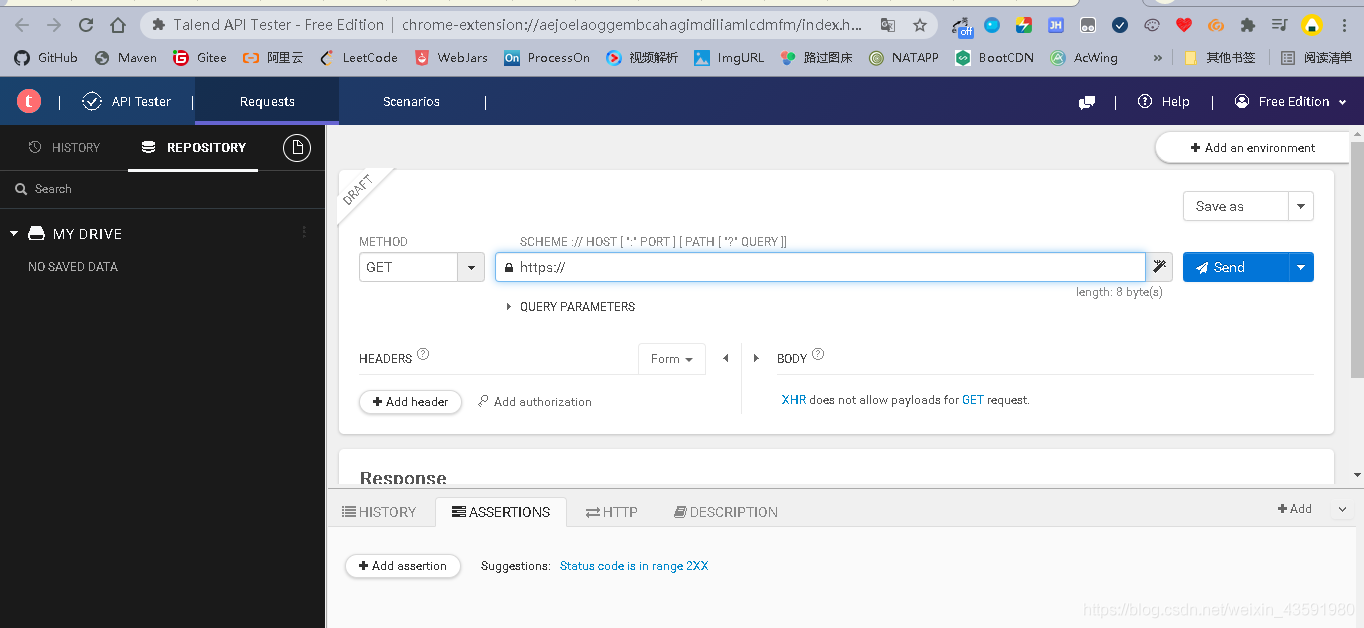
Task: Switch to Requests tab
Action: point(267,101)
